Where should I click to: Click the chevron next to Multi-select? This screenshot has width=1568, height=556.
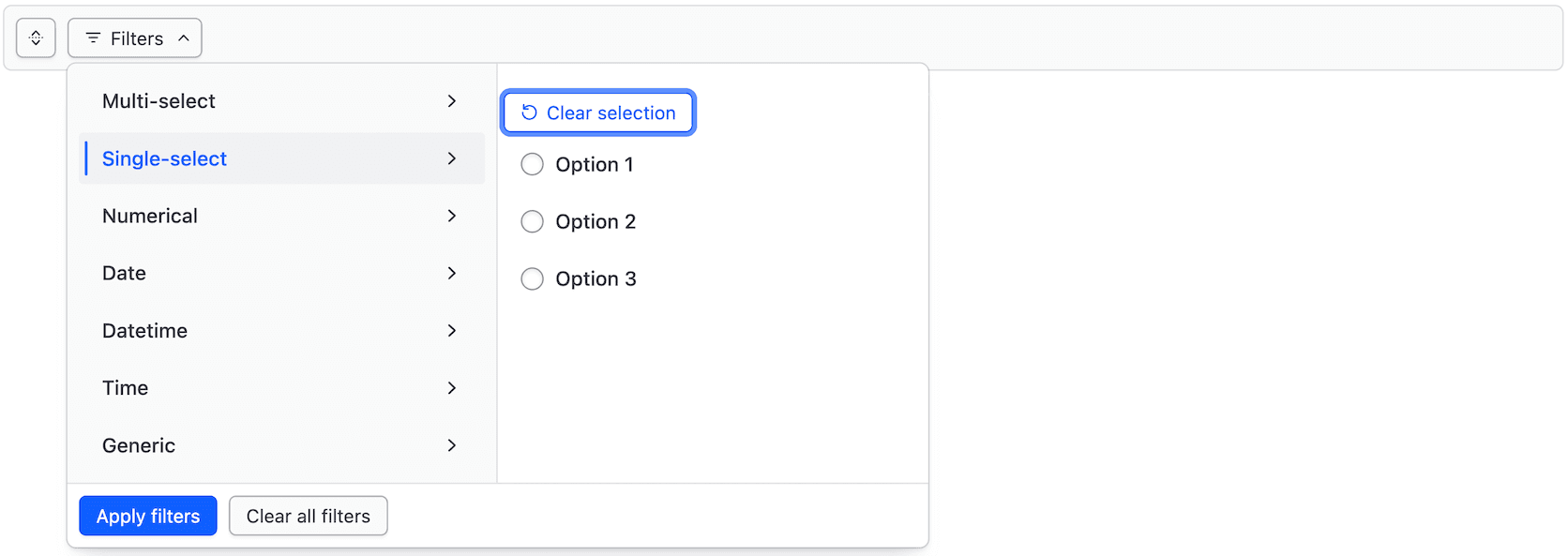point(453,101)
